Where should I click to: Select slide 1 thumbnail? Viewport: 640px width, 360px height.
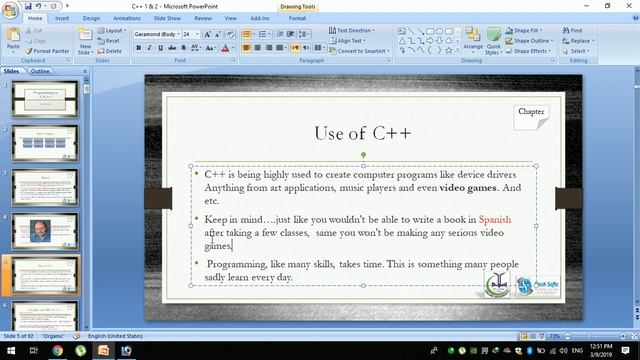(x=45, y=99)
